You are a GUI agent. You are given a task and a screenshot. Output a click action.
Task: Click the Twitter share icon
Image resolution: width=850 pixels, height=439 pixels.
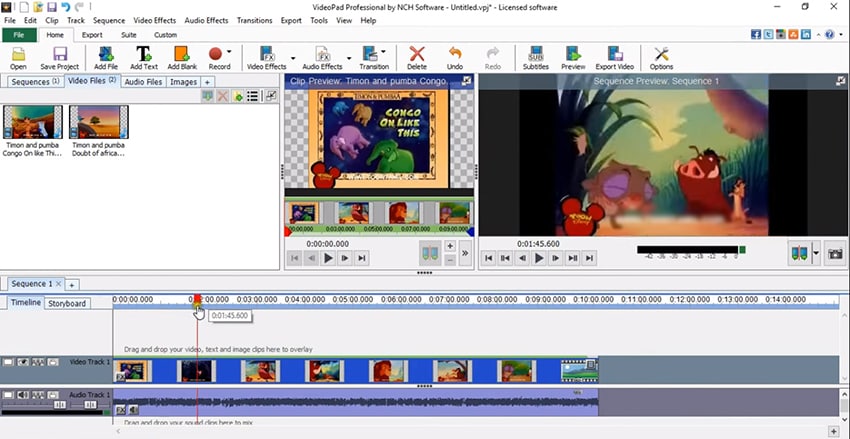768,34
